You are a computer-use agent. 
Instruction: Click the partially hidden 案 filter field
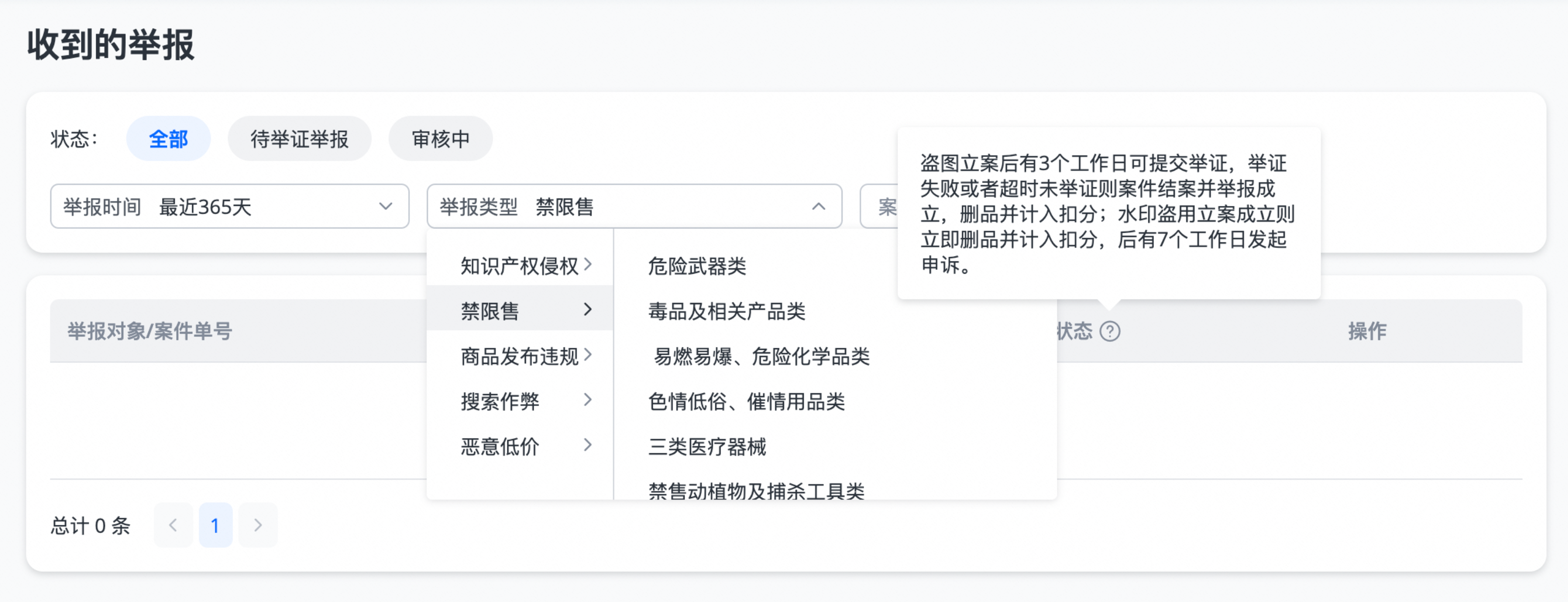pyautogui.click(x=879, y=206)
